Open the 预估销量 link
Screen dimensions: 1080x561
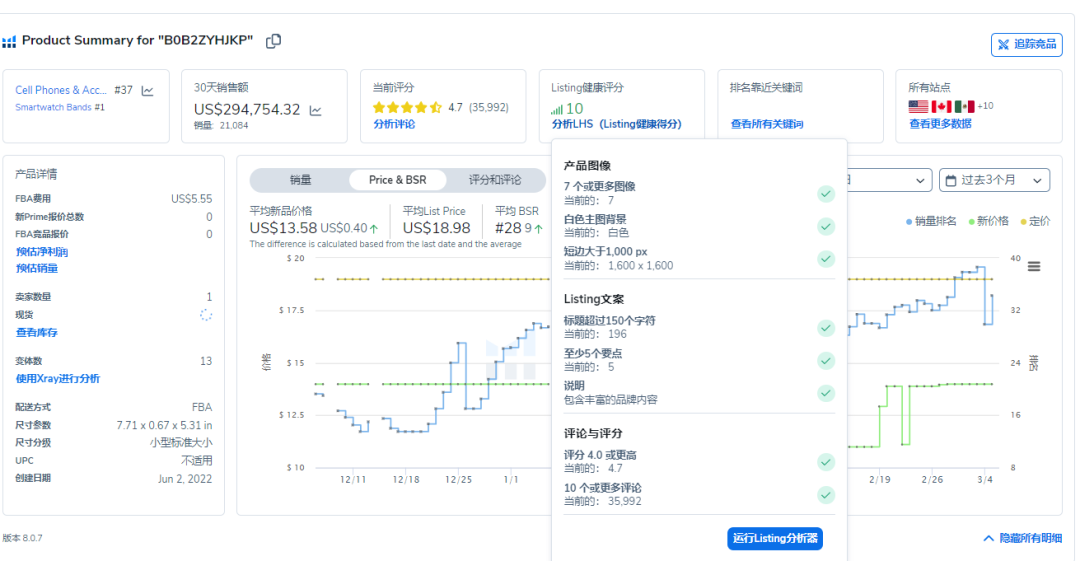pos(37,268)
